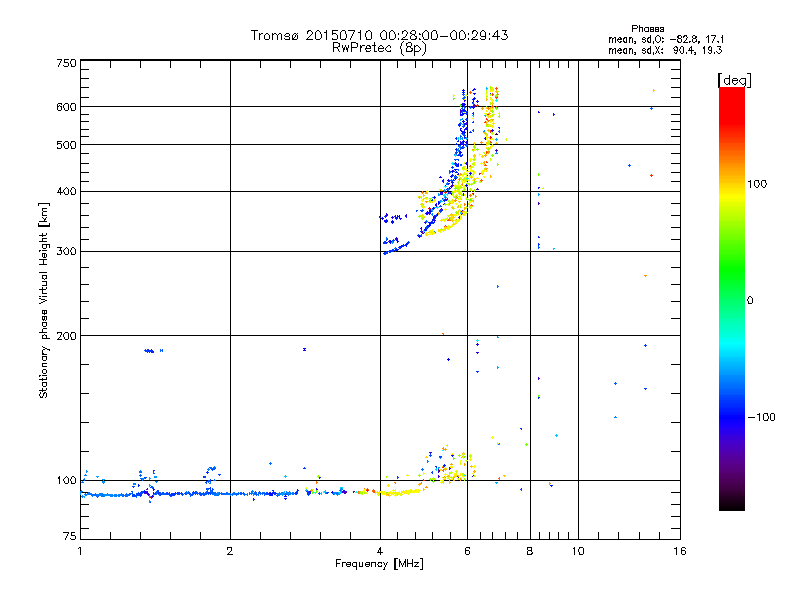800x600 pixels.
Task: Click the '300' y-axis tick label
Action: coord(66,252)
